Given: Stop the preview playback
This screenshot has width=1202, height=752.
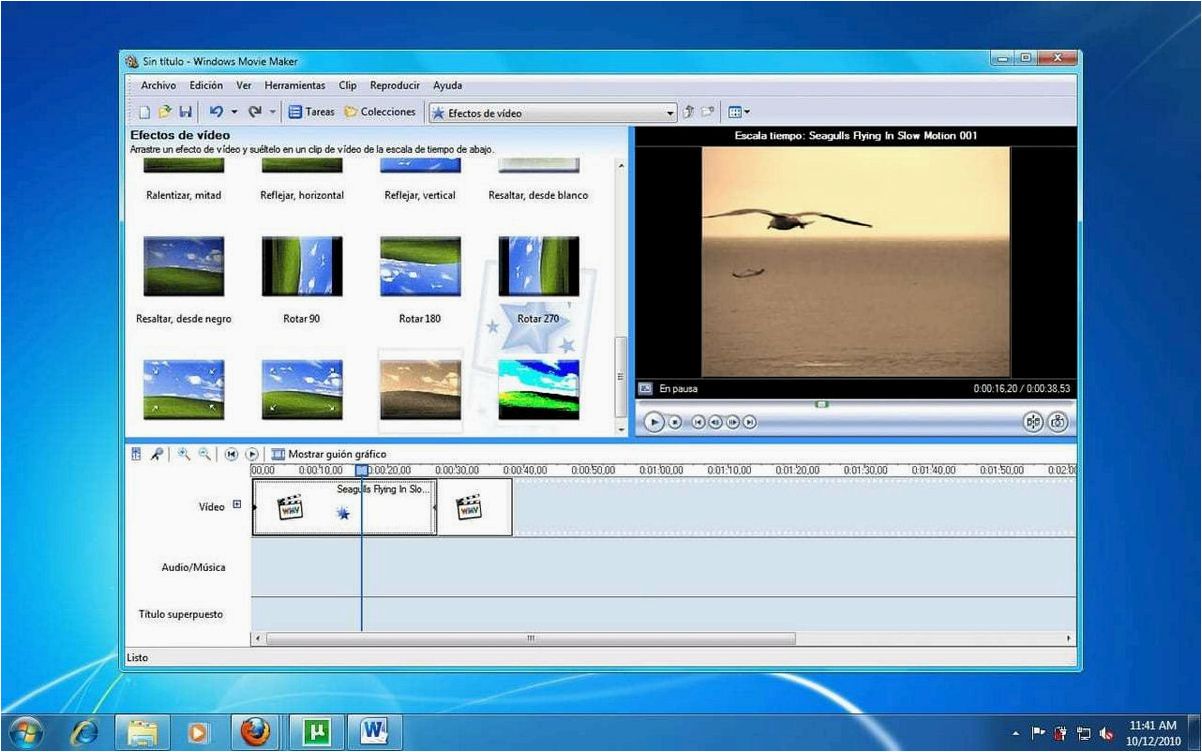Looking at the screenshot, I should coord(675,422).
